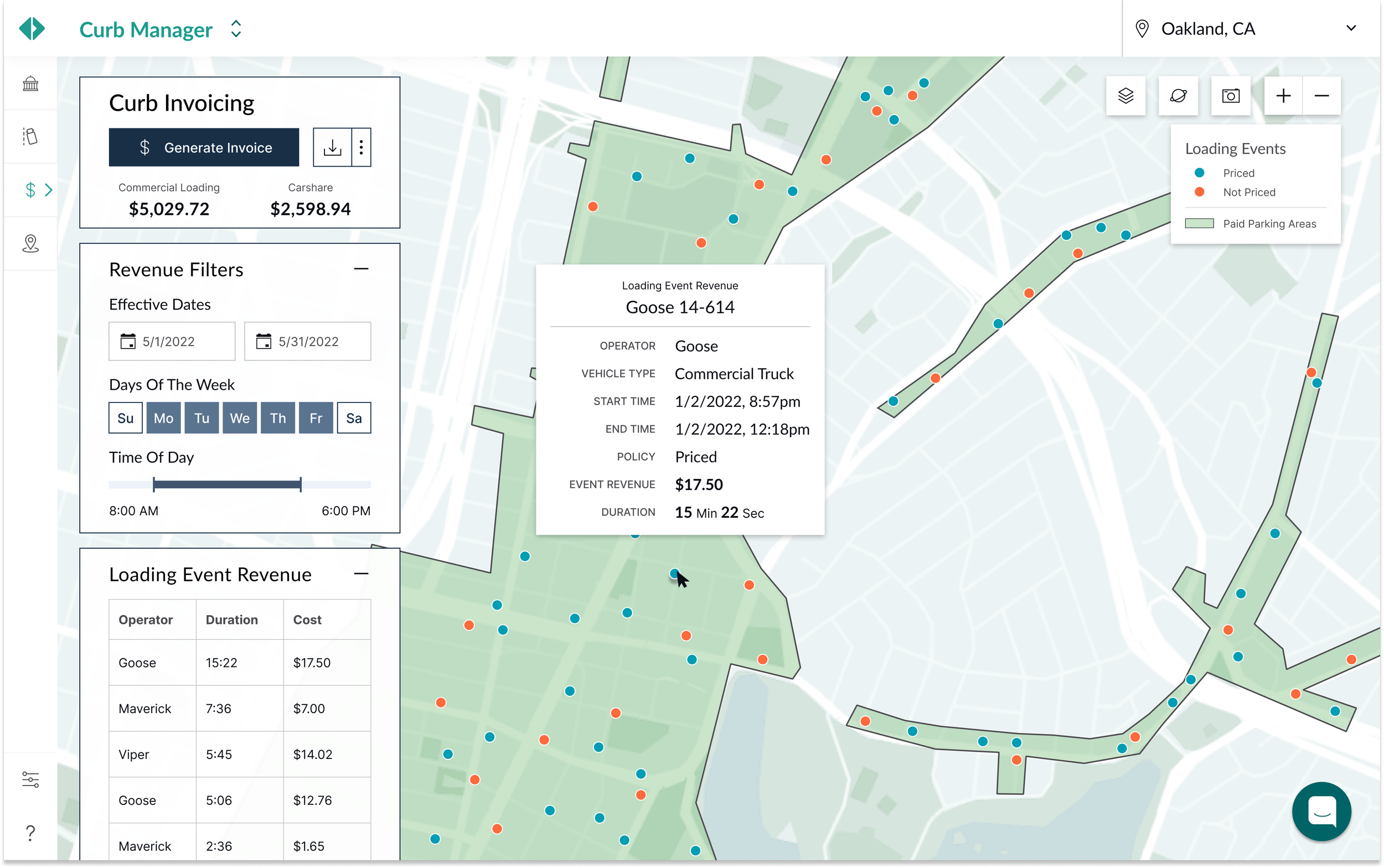Zoom in the map with plus button
Viewport: 1384px width, 868px height.
(x=1283, y=96)
